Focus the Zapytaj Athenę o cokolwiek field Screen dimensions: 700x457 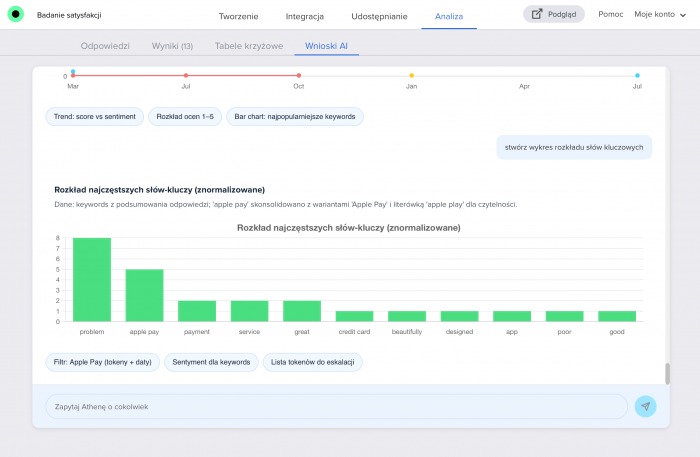pos(336,406)
